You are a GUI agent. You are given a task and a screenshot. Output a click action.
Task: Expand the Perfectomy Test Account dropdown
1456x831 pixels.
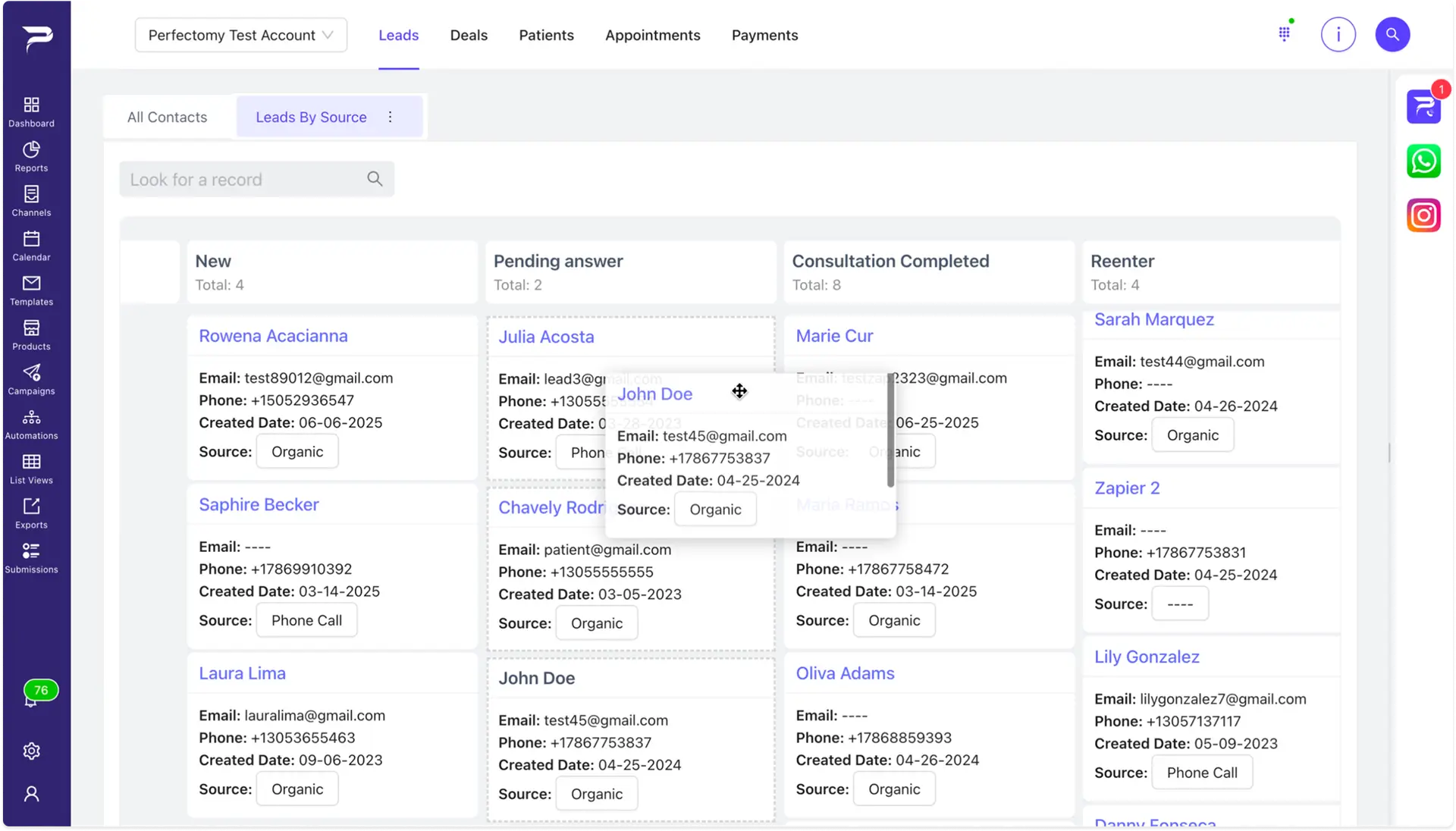241,35
